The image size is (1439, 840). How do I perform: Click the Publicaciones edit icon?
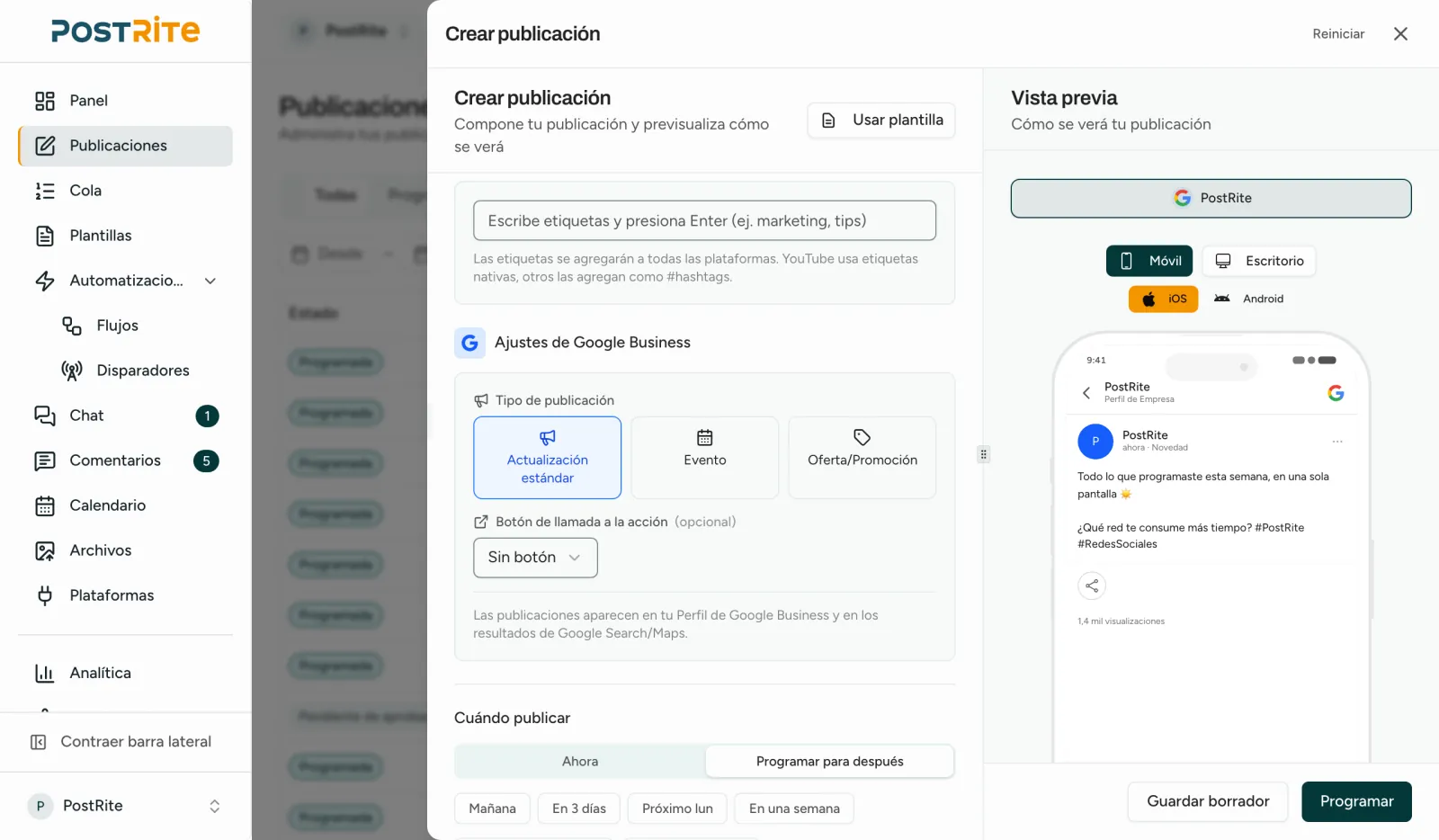click(x=45, y=146)
